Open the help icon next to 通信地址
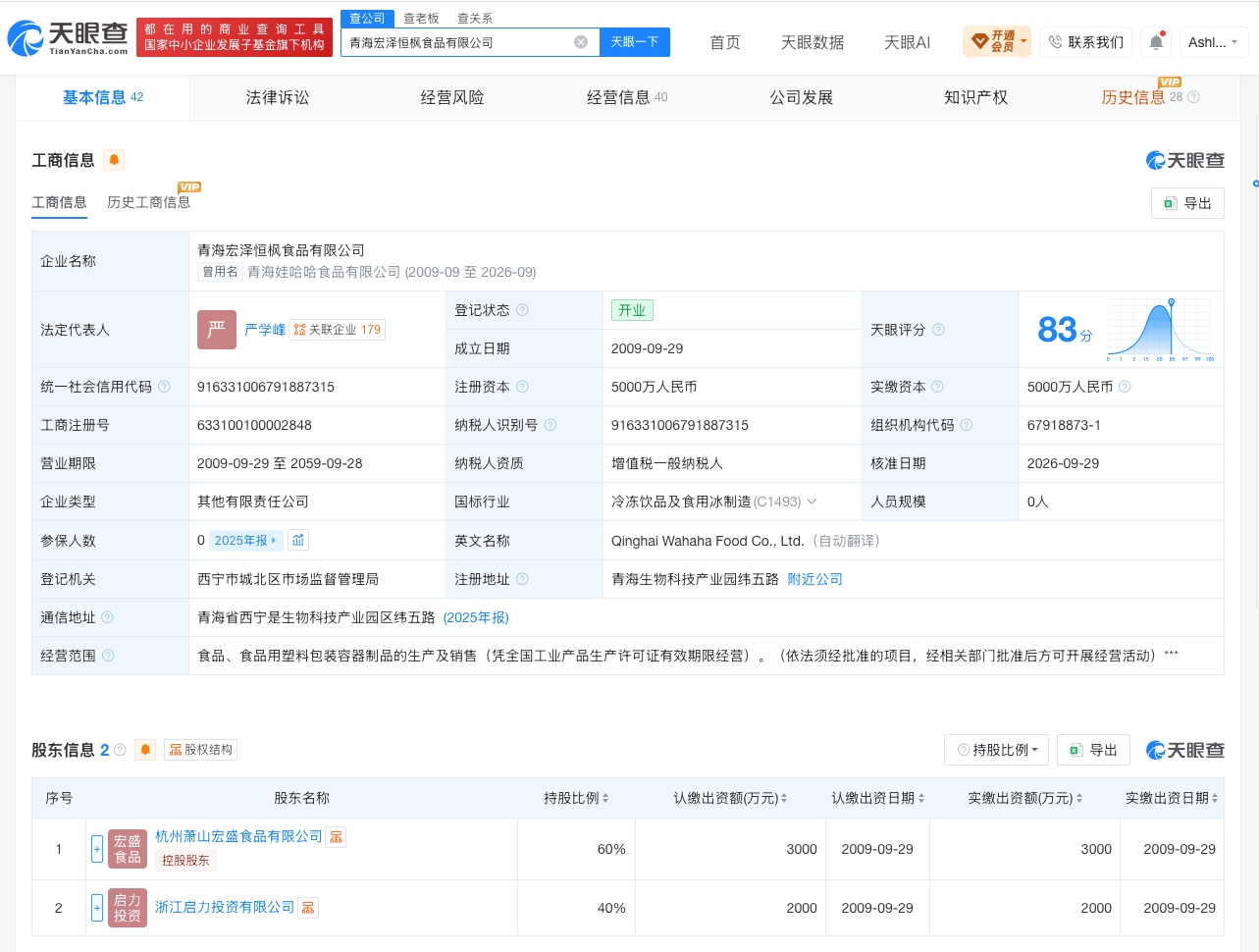 [x=107, y=617]
